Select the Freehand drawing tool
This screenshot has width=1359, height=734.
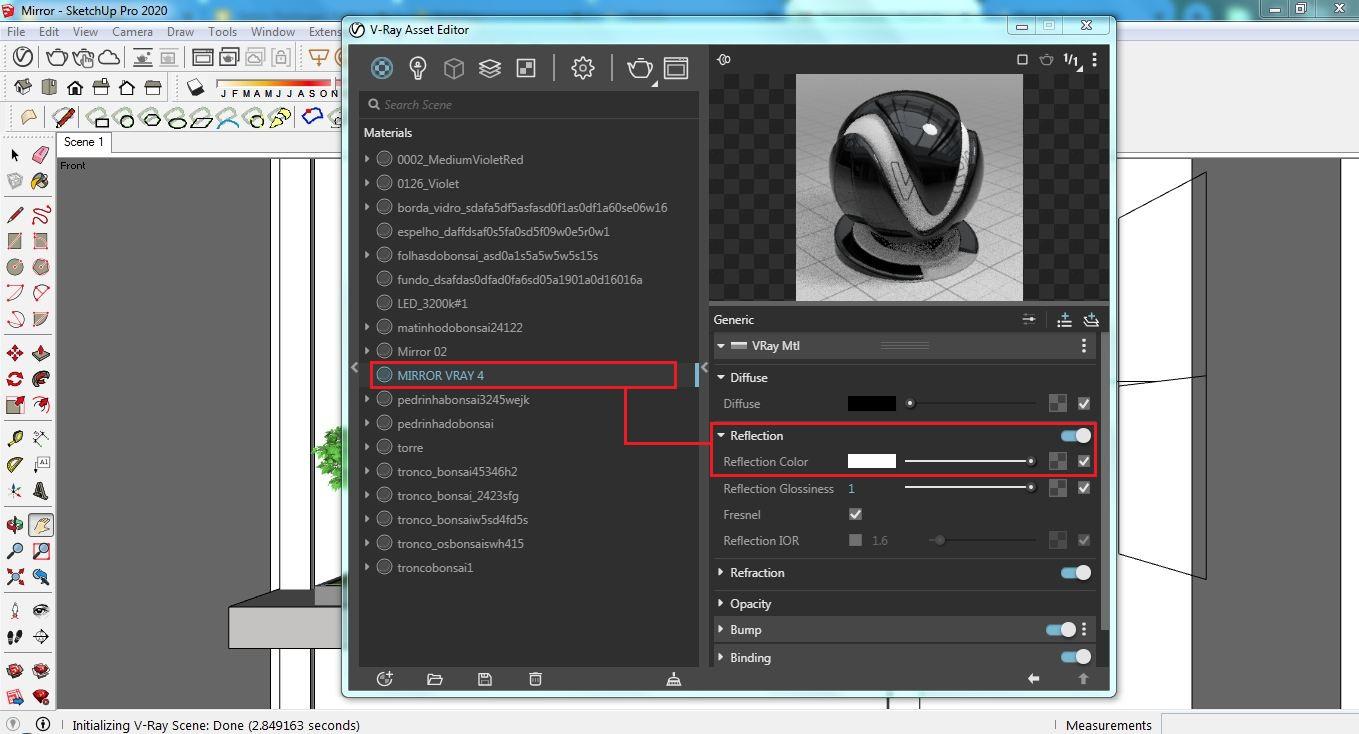[x=40, y=215]
